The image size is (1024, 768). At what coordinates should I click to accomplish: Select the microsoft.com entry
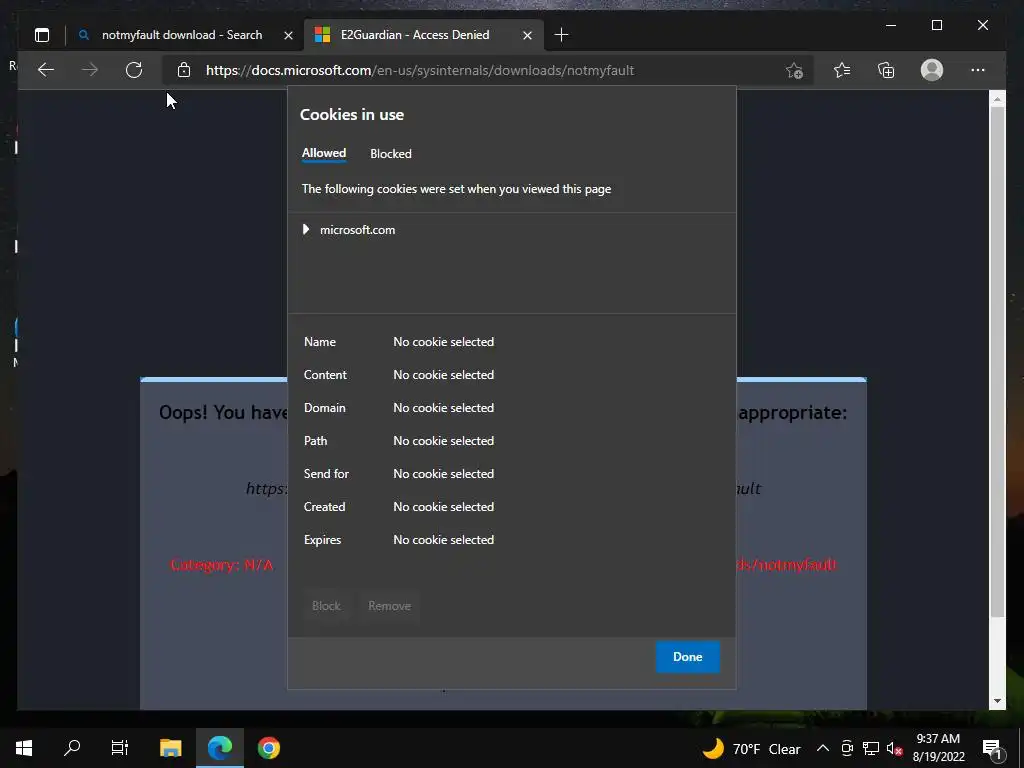click(x=357, y=230)
